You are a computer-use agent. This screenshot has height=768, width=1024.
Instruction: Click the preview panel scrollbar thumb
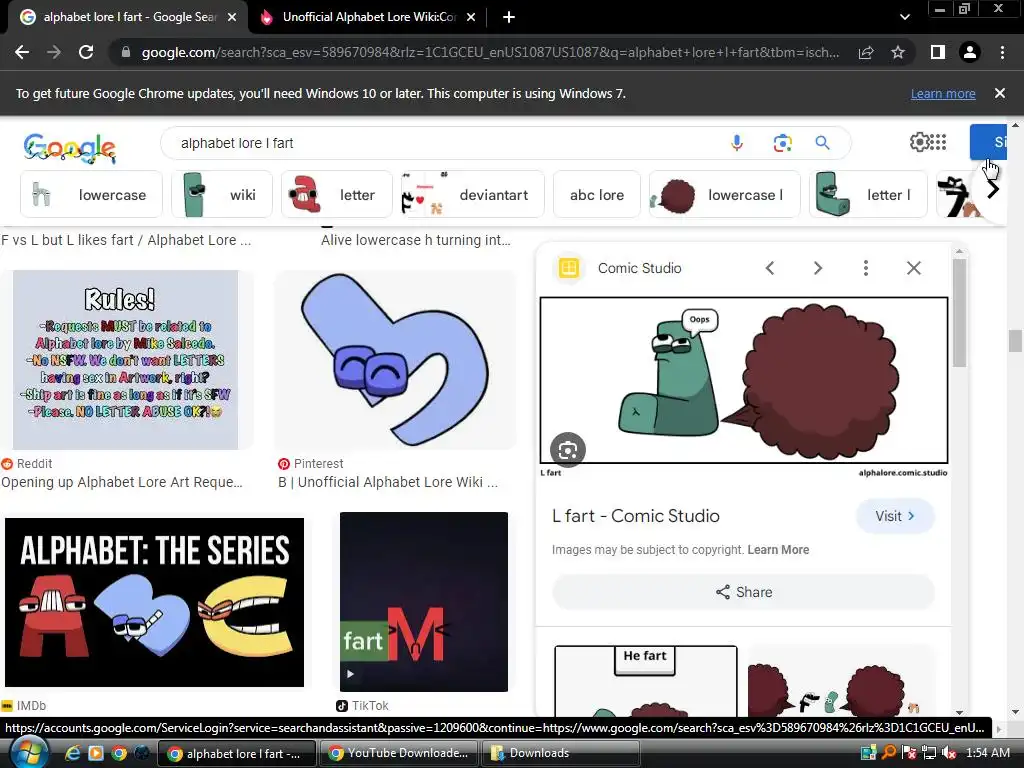[958, 313]
